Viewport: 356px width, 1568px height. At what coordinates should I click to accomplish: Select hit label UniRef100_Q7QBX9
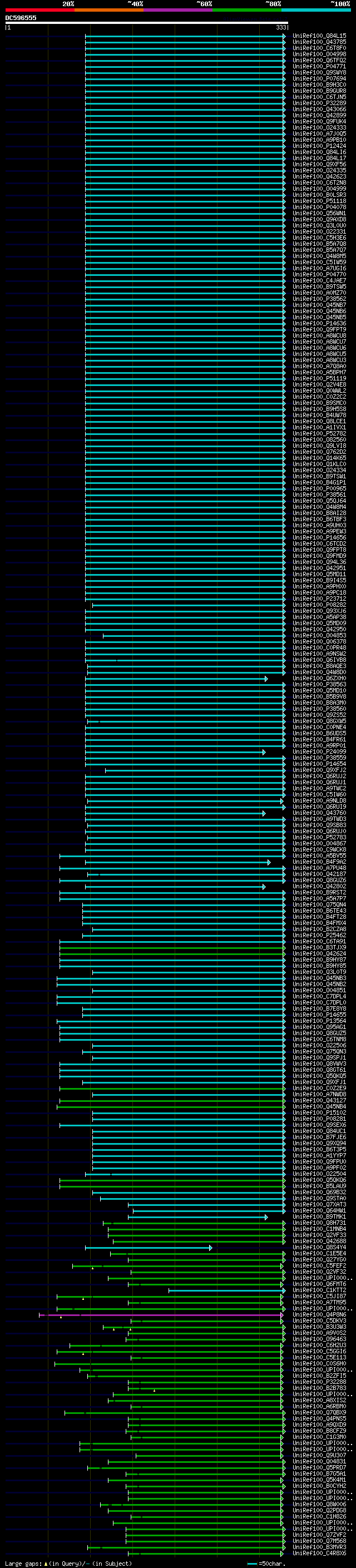pyautogui.click(x=319, y=1412)
